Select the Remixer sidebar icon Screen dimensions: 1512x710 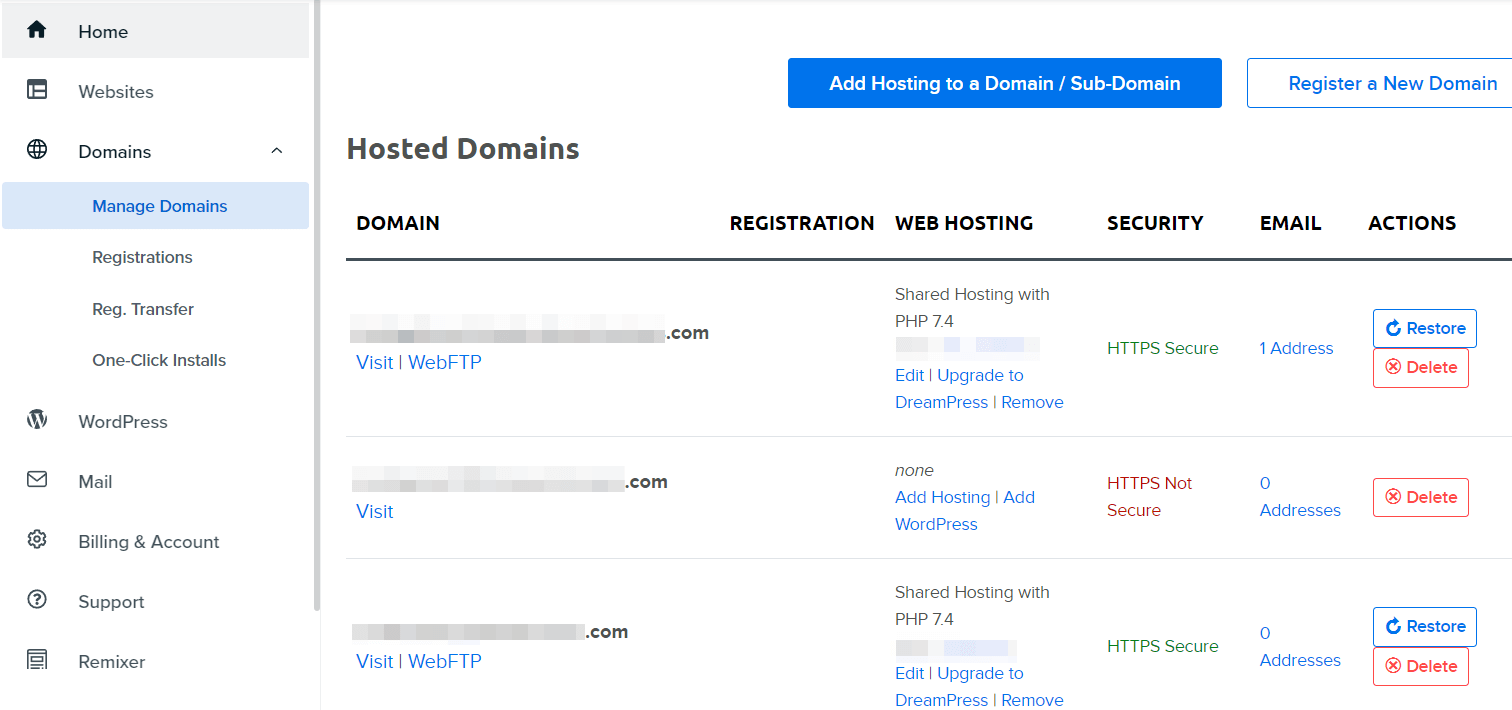[37, 661]
